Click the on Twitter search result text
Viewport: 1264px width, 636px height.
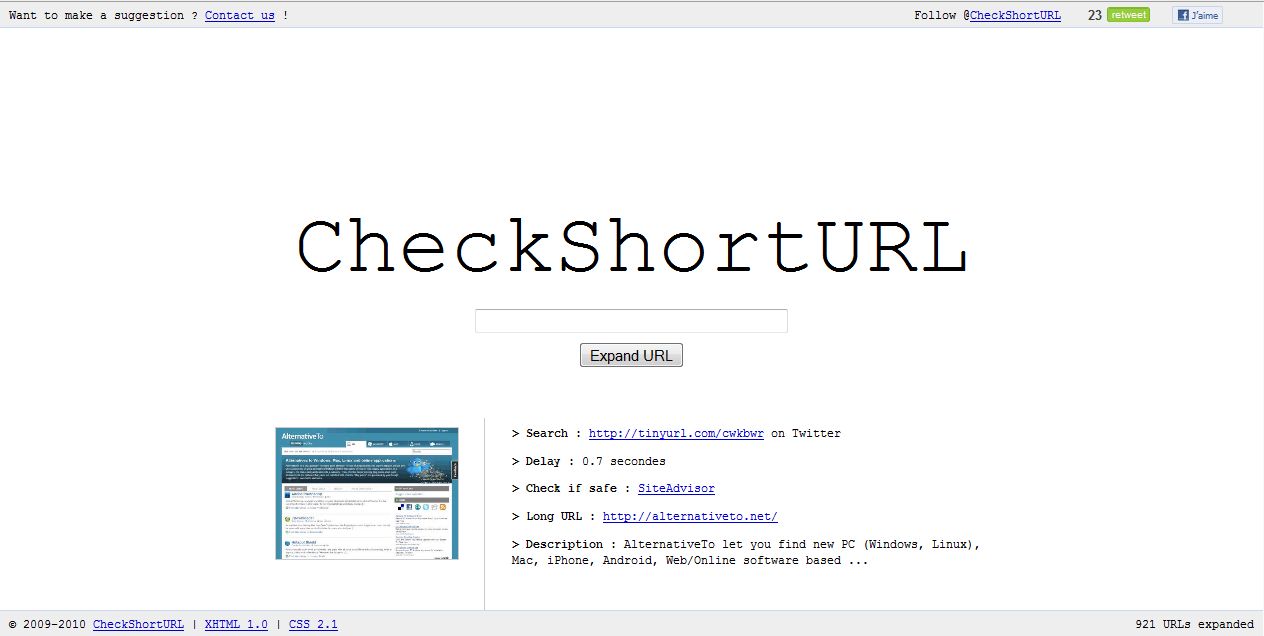click(x=807, y=433)
